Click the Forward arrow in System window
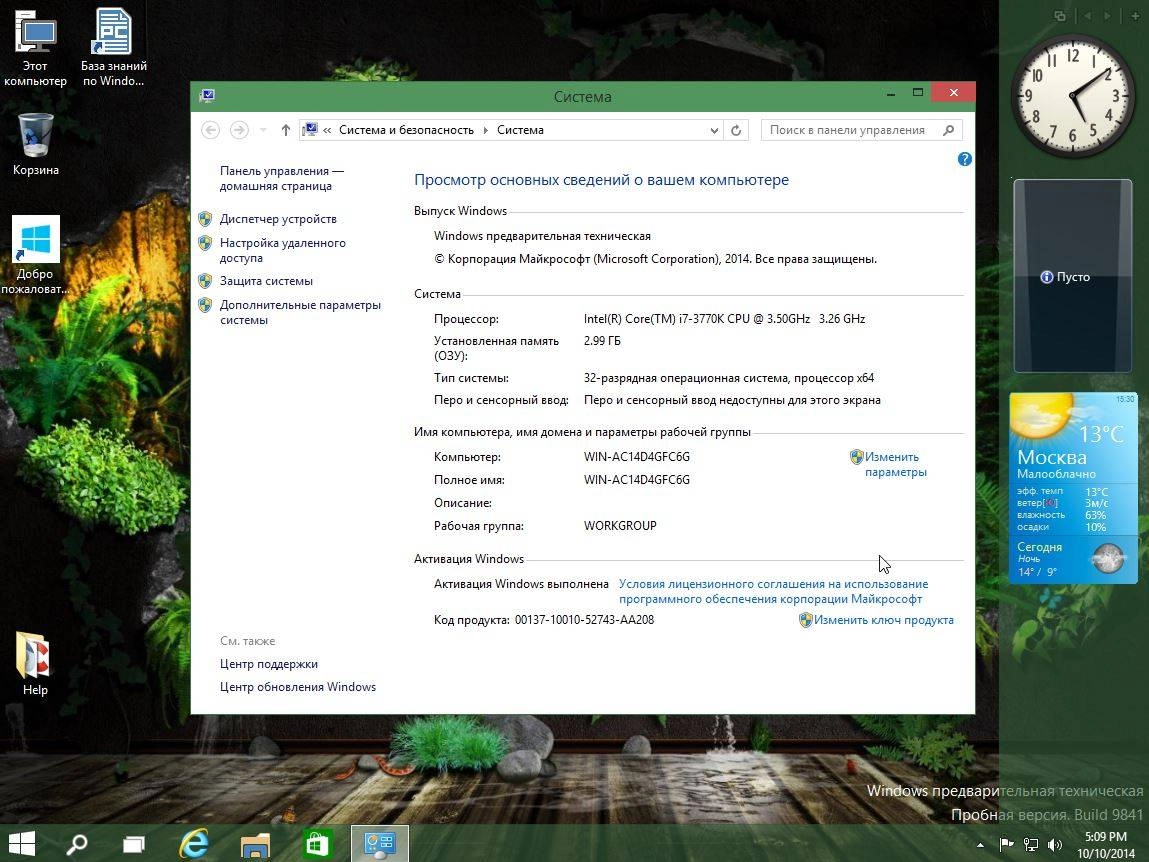The height and width of the screenshot is (862, 1149). (239, 130)
